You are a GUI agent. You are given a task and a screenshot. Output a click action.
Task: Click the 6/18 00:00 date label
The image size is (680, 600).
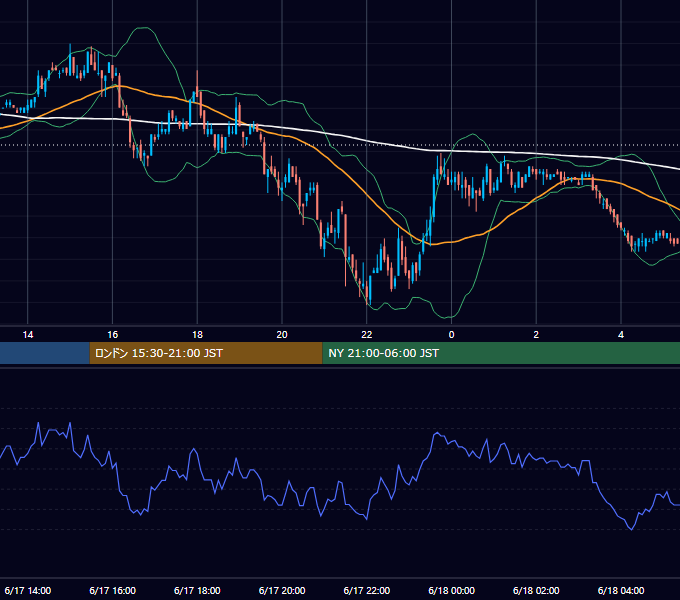[451, 590]
